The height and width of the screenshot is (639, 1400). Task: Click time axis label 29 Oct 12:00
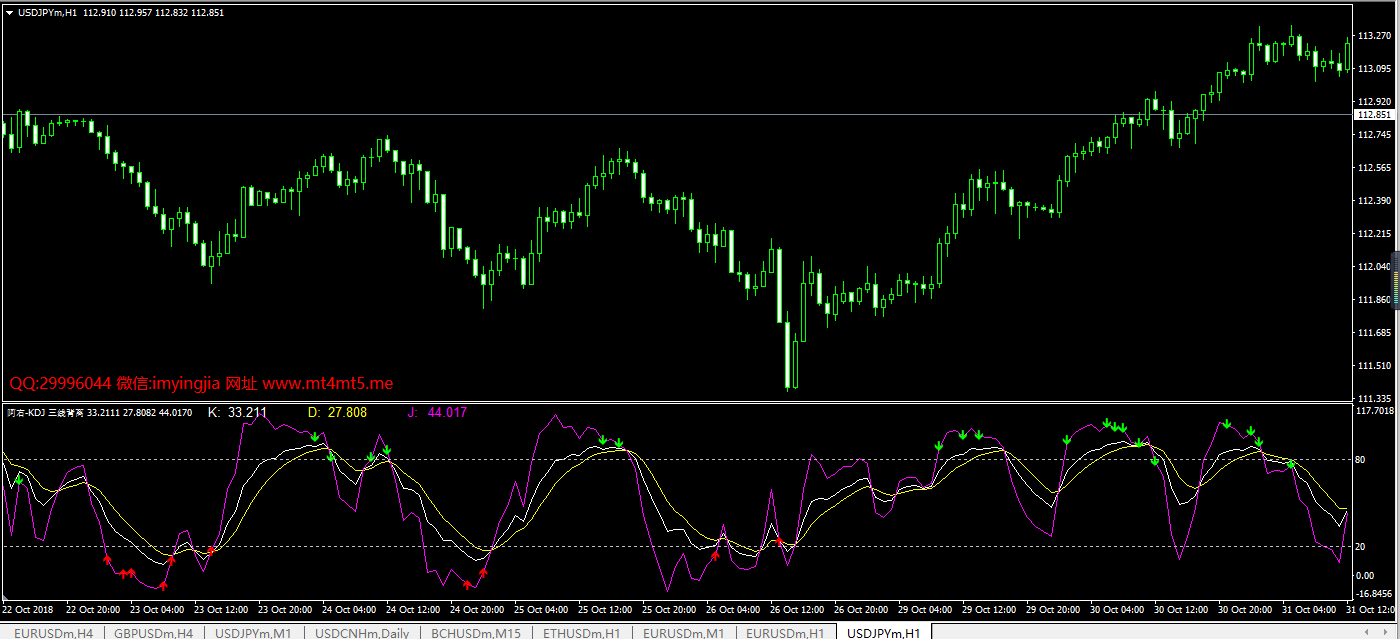click(989, 609)
